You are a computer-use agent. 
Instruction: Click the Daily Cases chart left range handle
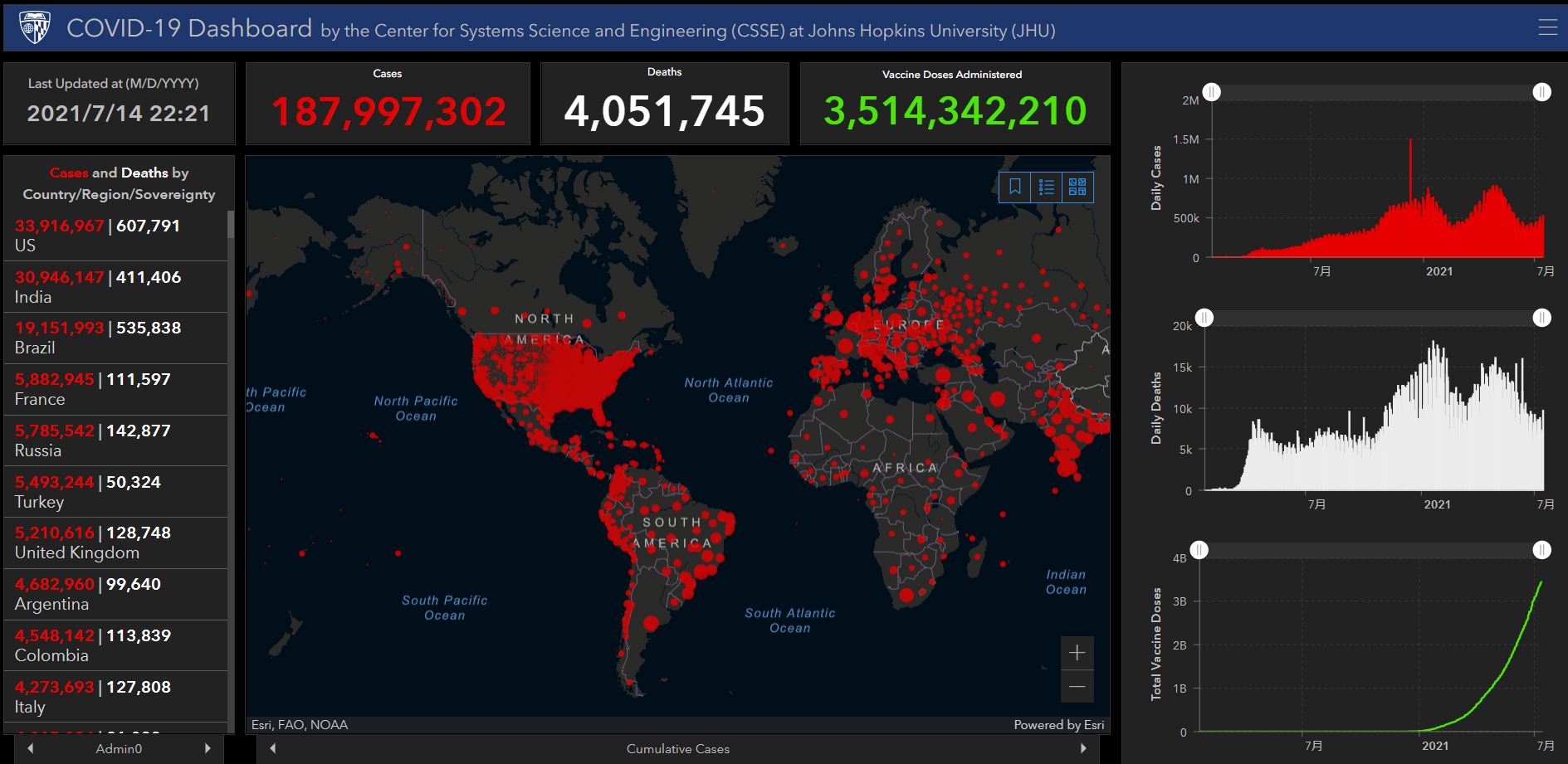[x=1212, y=92]
